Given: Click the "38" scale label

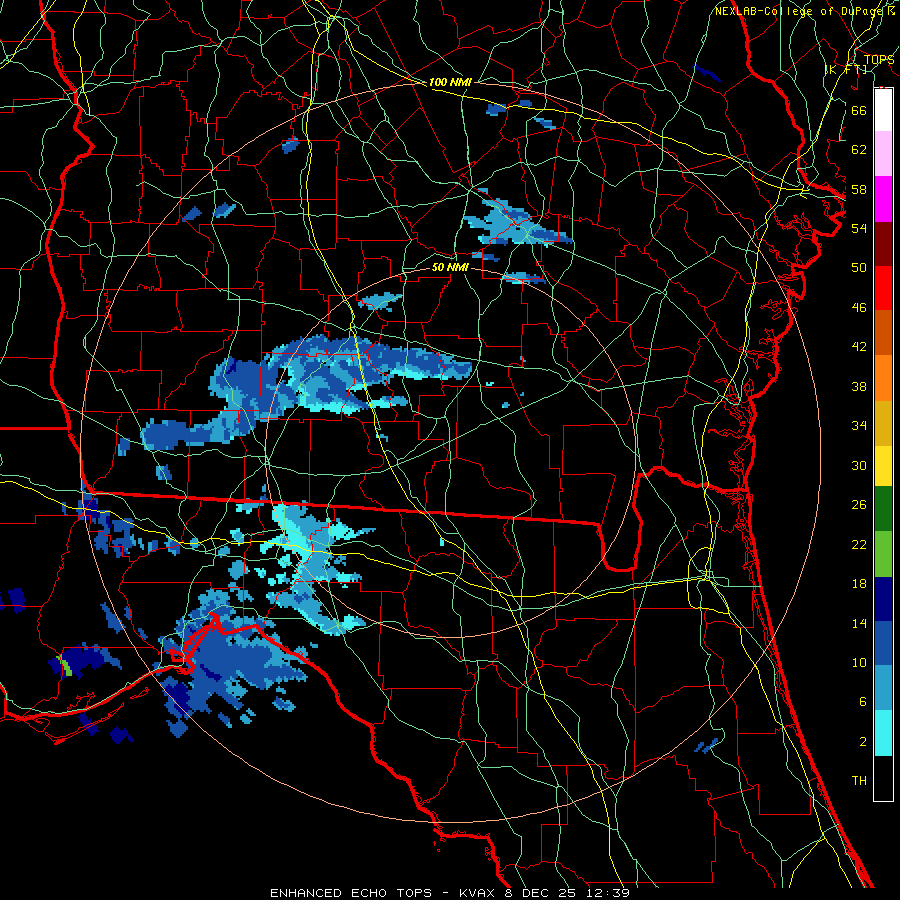Looking at the screenshot, I should point(859,386).
